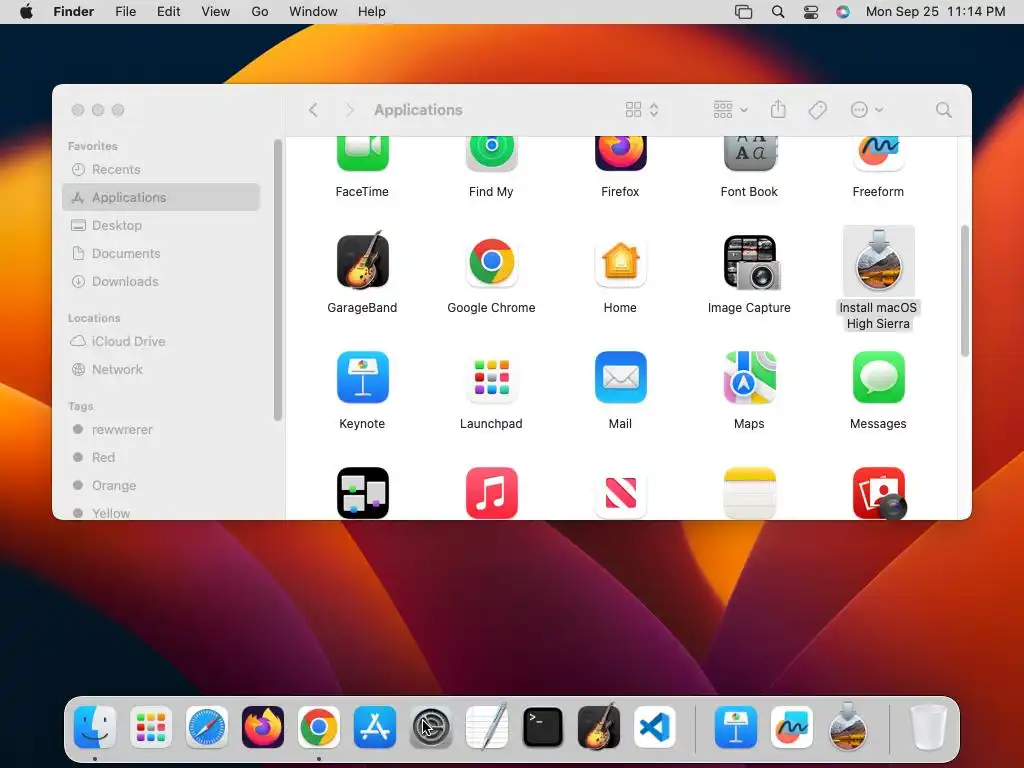Open the Go menu
The width and height of the screenshot is (1024, 768).
(x=260, y=12)
